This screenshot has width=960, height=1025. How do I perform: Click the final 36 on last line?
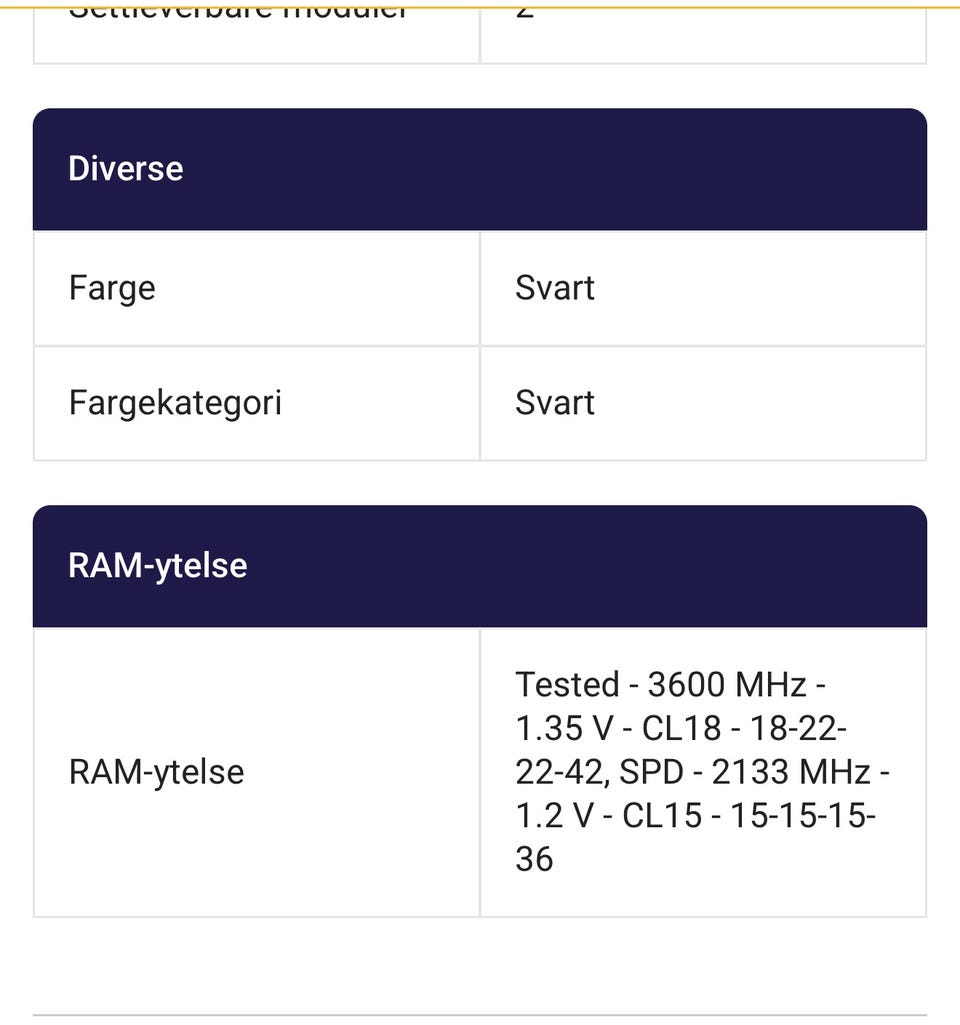coord(534,859)
